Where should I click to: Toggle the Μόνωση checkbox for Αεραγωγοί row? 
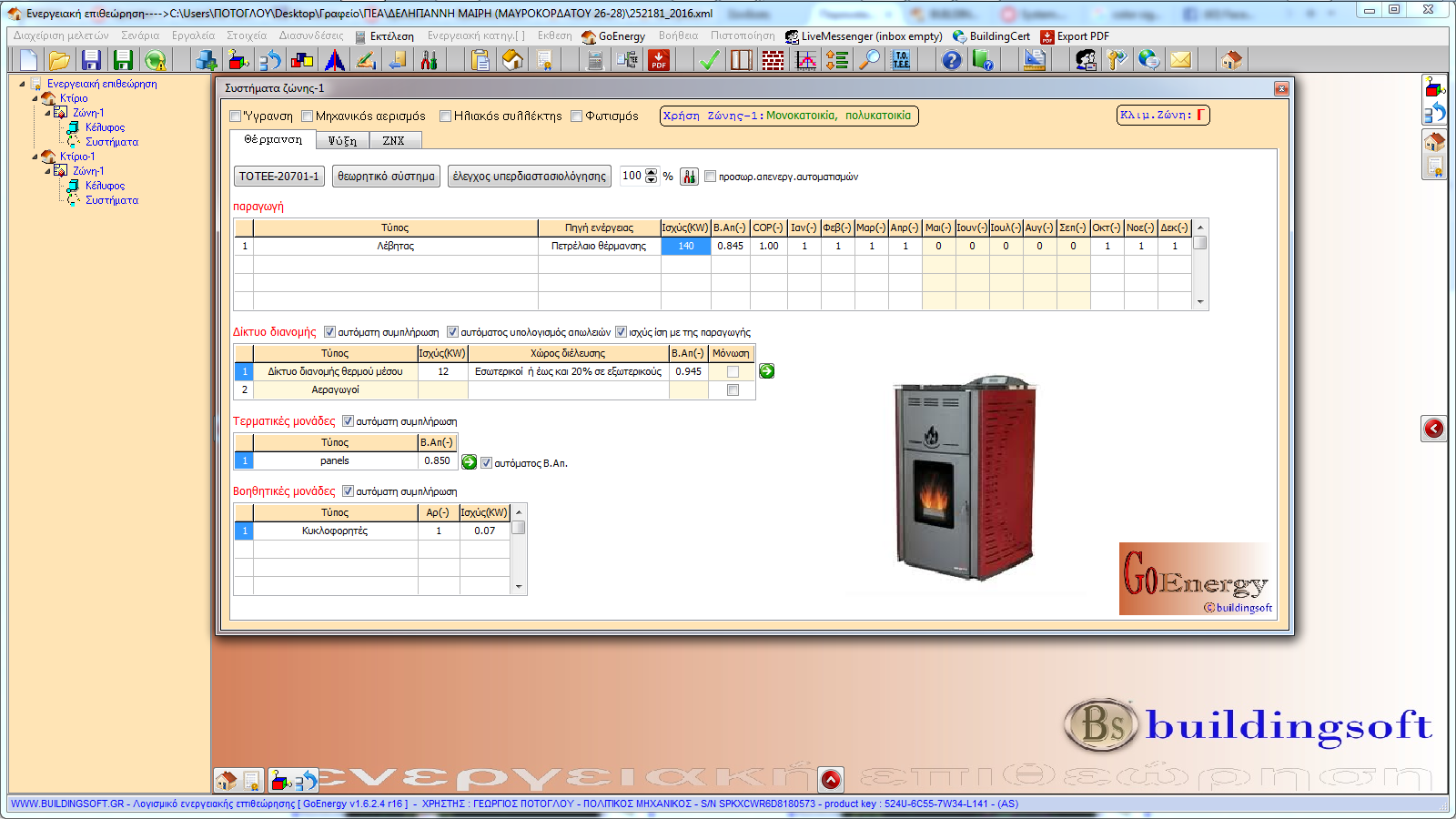(733, 390)
